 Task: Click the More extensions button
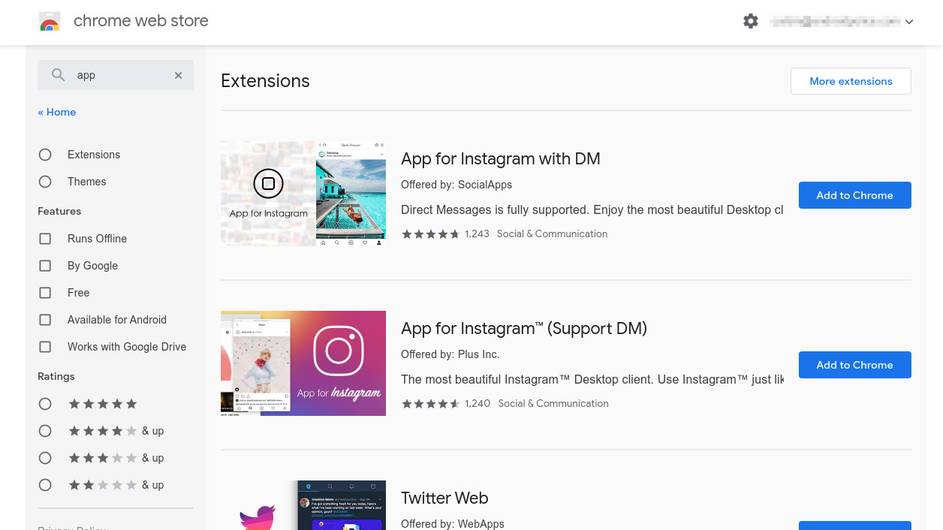(x=850, y=81)
